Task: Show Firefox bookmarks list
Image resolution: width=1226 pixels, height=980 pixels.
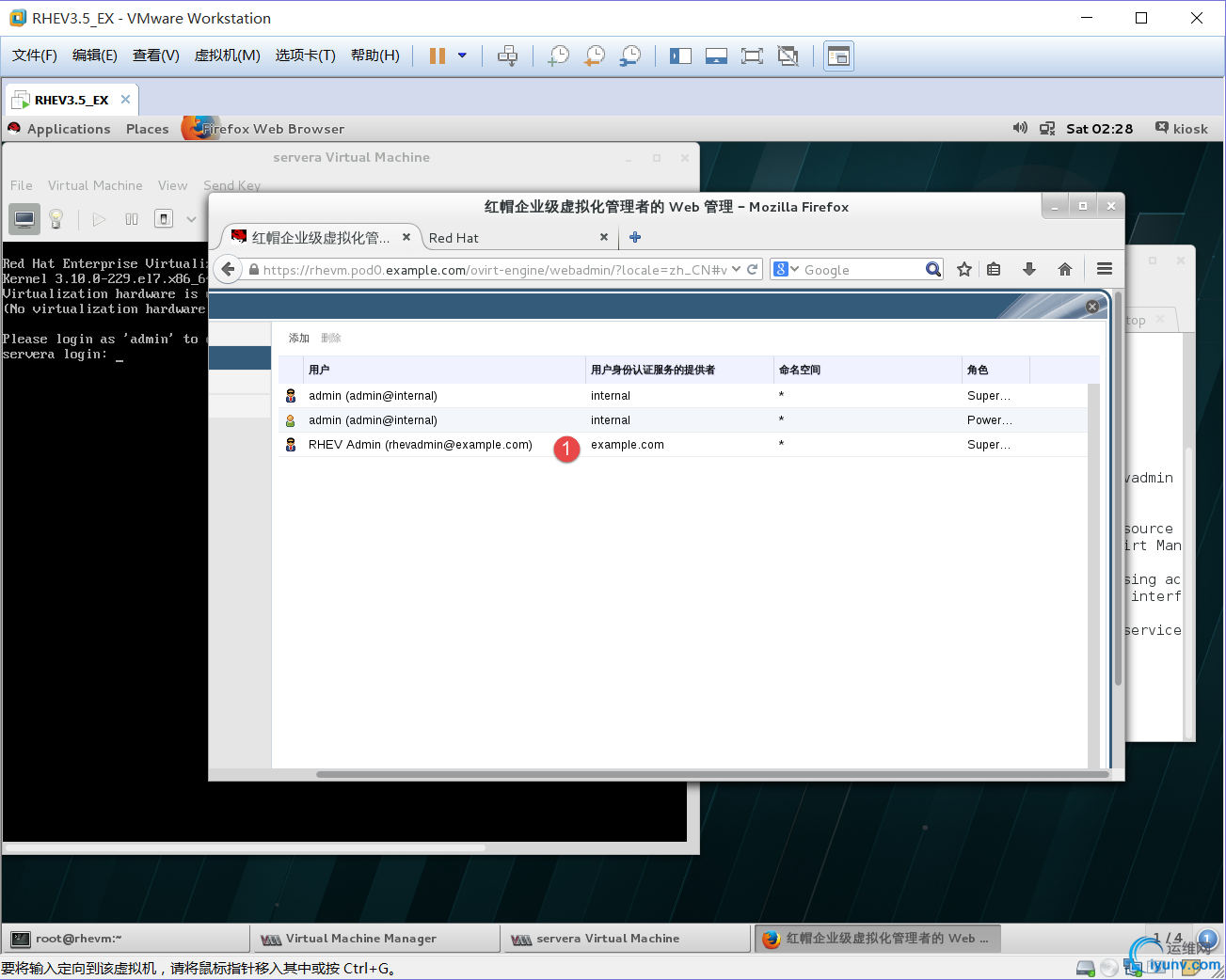Action: (x=994, y=269)
